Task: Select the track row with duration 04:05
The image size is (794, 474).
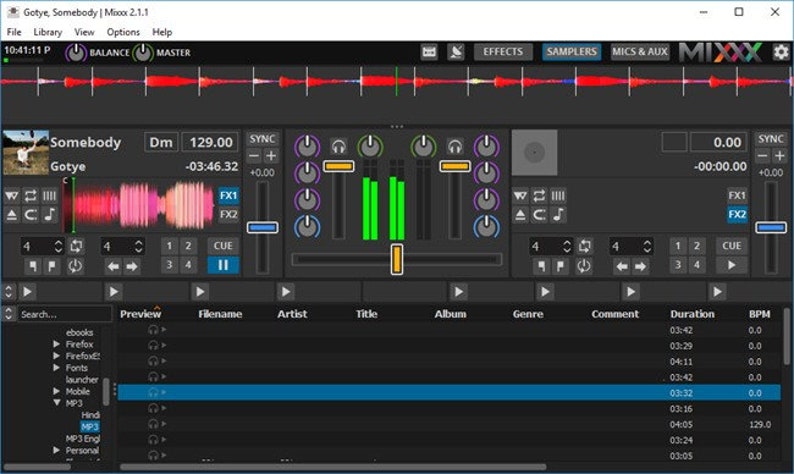Action: click(x=449, y=424)
